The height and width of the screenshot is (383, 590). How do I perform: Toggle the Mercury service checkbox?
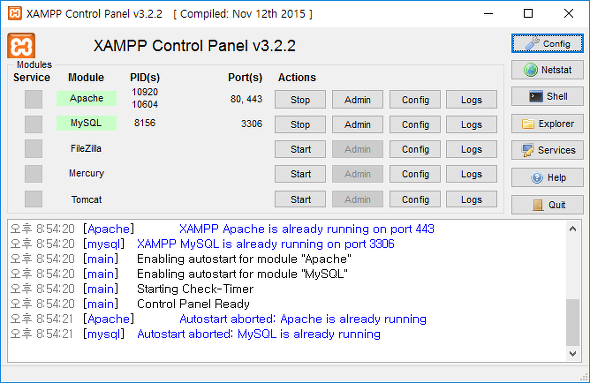(x=33, y=174)
